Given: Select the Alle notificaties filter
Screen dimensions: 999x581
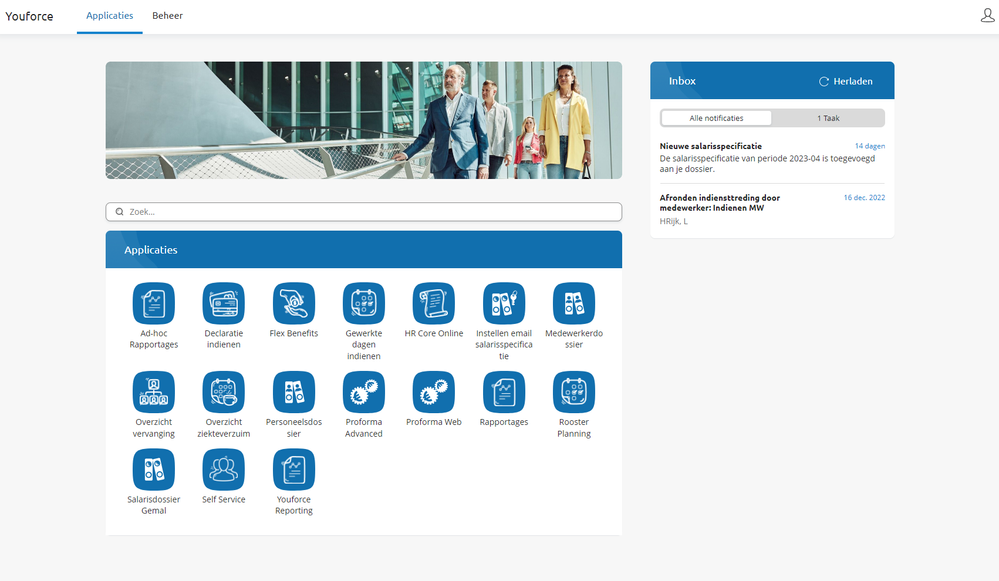Looking at the screenshot, I should (x=716, y=118).
